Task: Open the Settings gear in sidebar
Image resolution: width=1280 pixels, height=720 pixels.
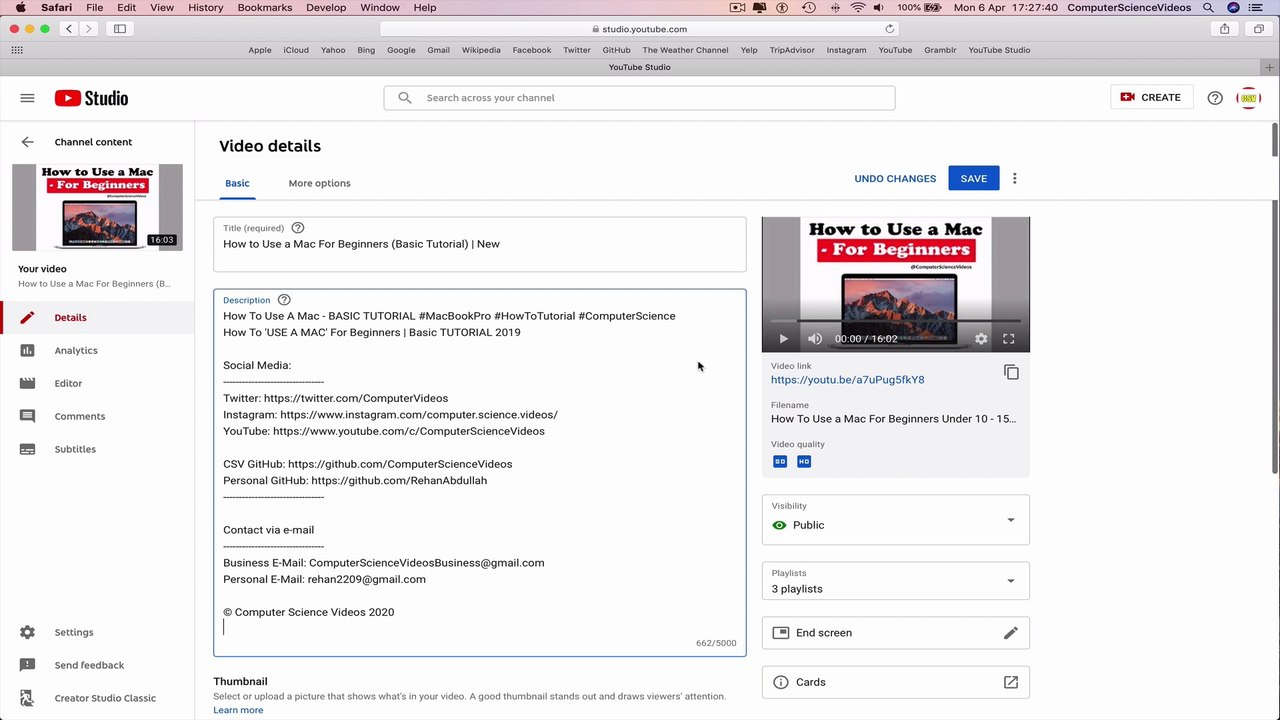Action: point(27,632)
